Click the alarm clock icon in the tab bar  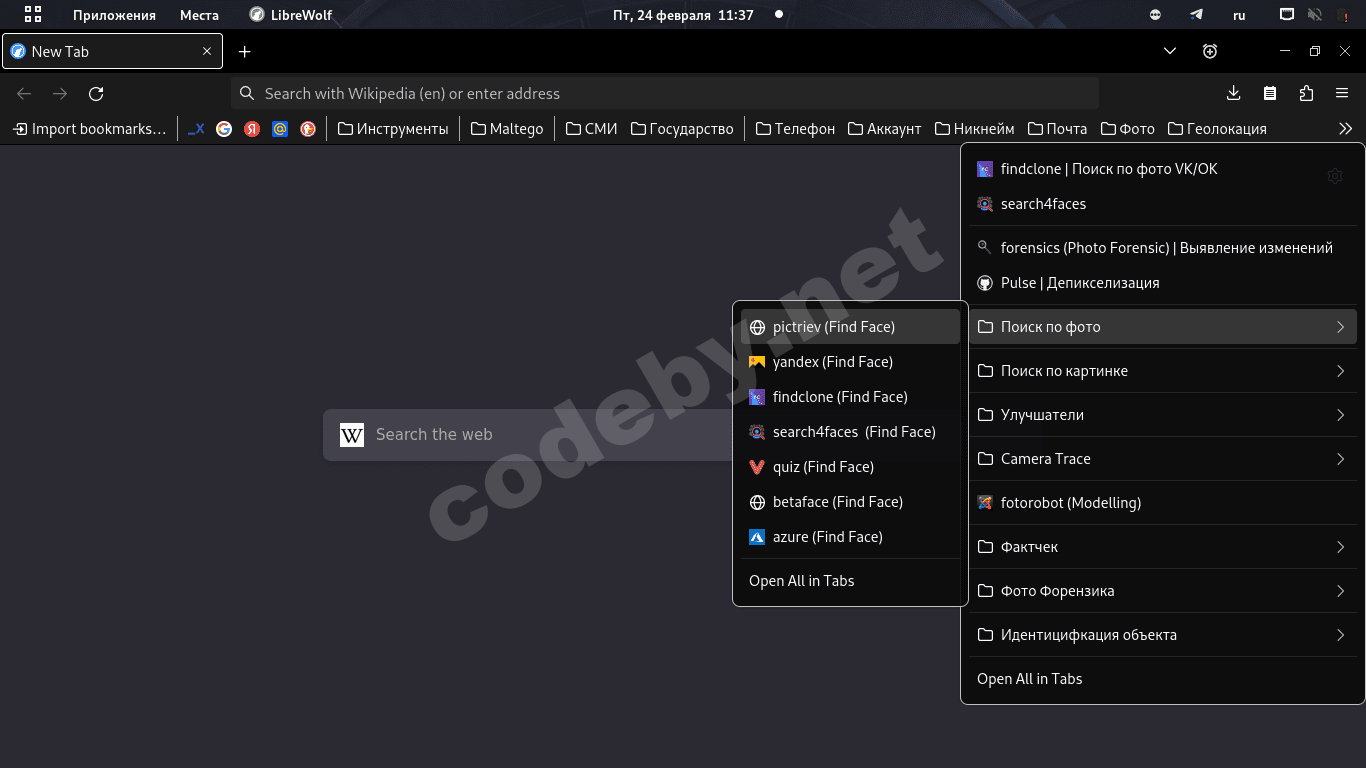[x=1210, y=51]
